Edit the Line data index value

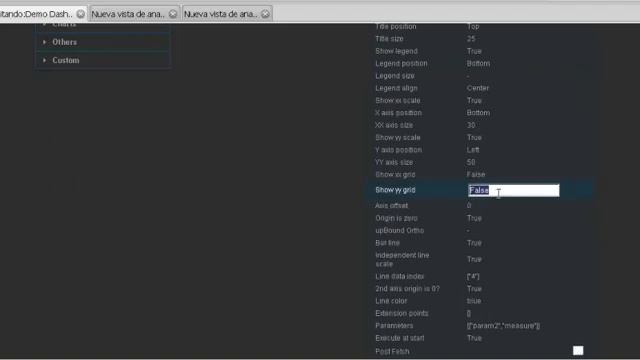click(473, 276)
